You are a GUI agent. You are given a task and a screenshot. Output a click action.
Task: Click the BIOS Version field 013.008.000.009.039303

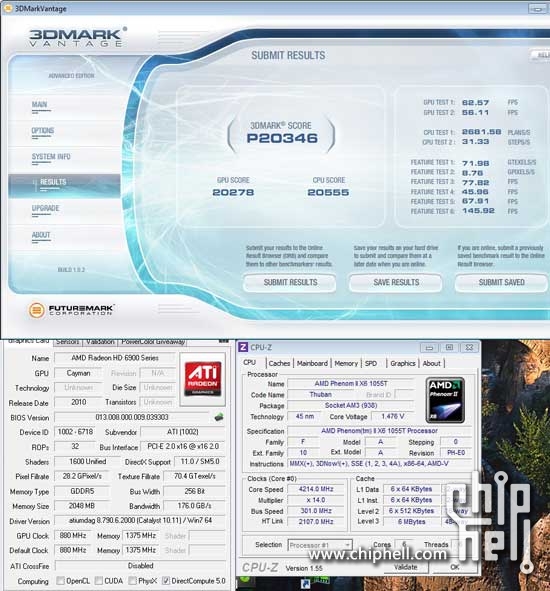pyautogui.click(x=132, y=417)
